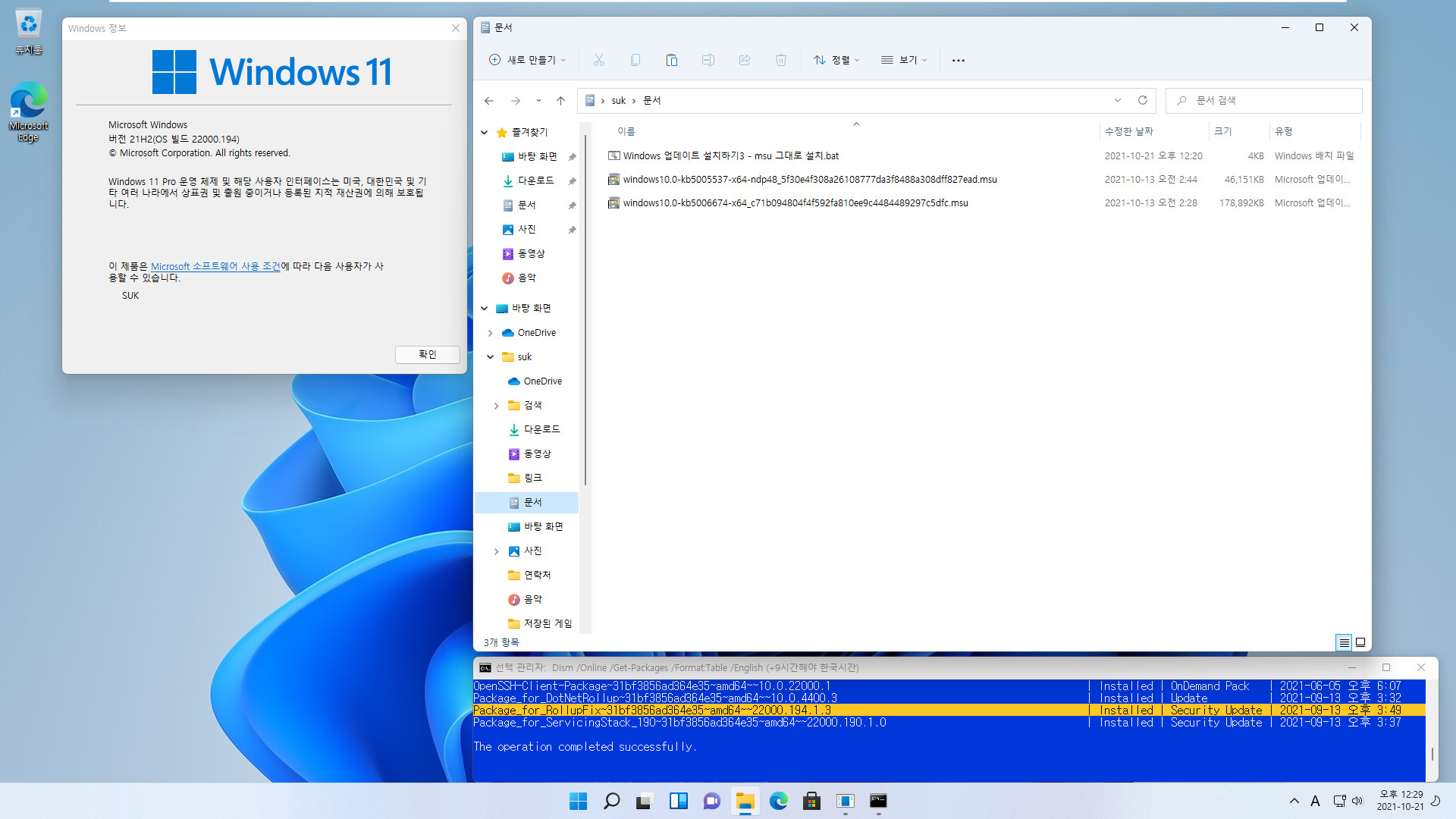Go up one folder level with up arrow
The width and height of the screenshot is (1456, 819).
[560, 100]
